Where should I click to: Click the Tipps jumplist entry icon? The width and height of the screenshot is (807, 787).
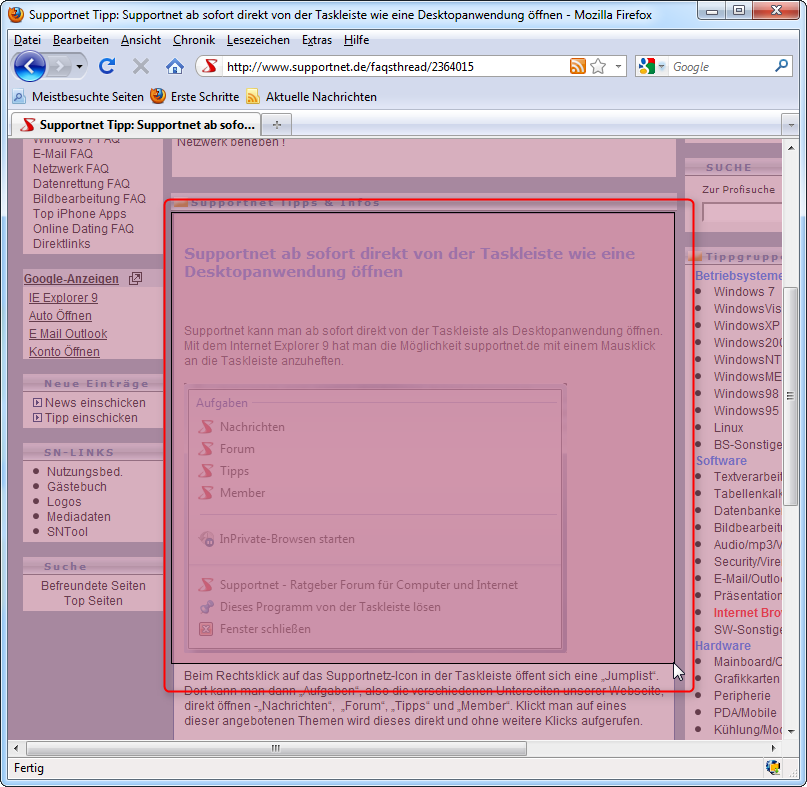(206, 470)
